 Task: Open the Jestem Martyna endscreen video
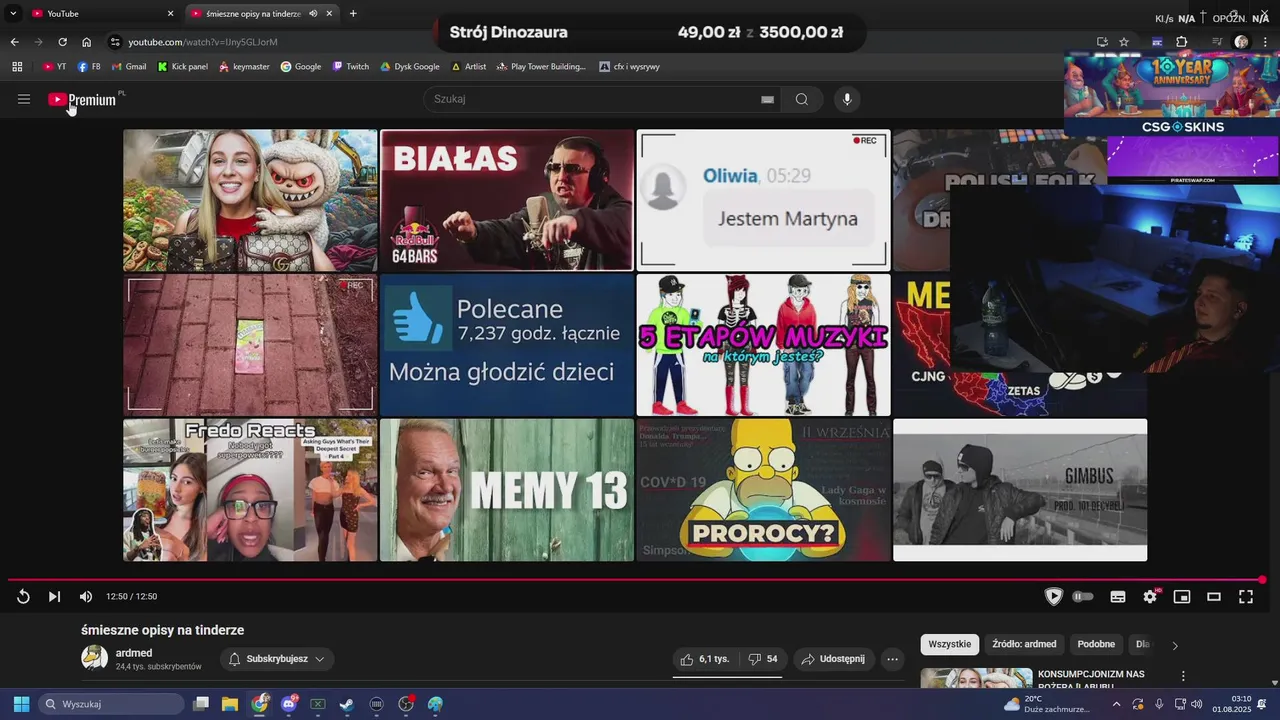763,200
